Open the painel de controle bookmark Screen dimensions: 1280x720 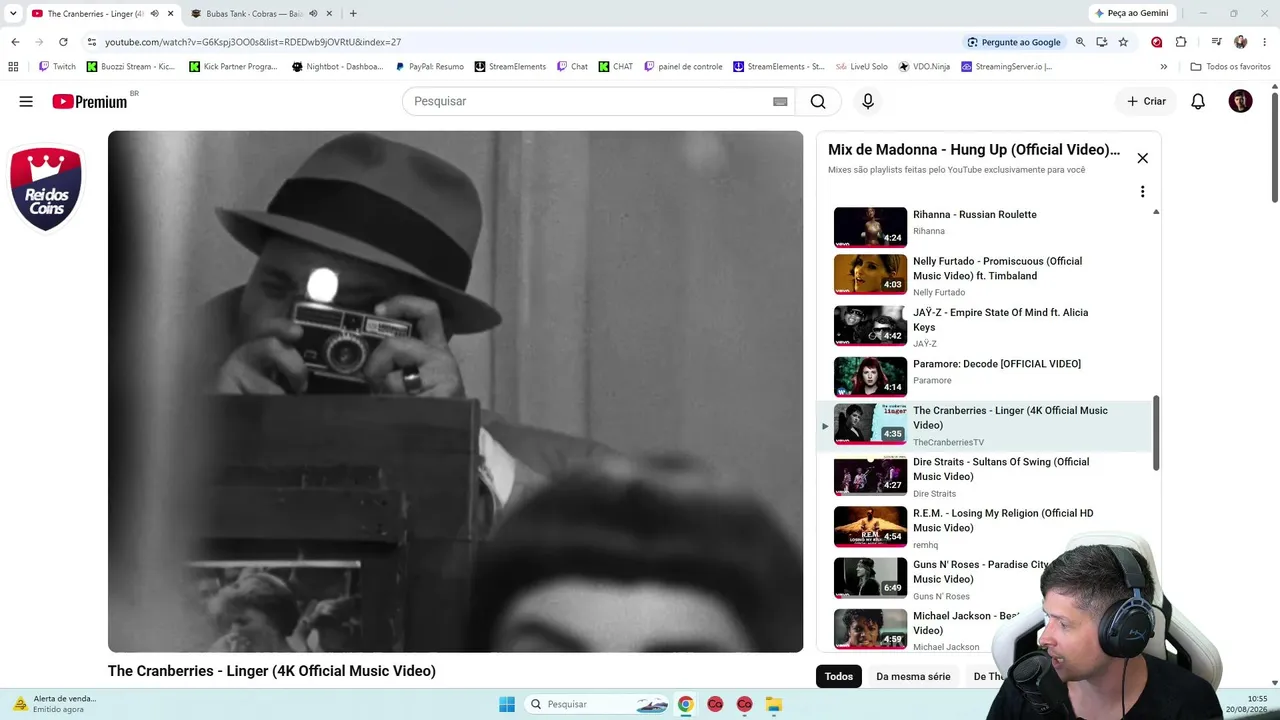click(x=683, y=67)
